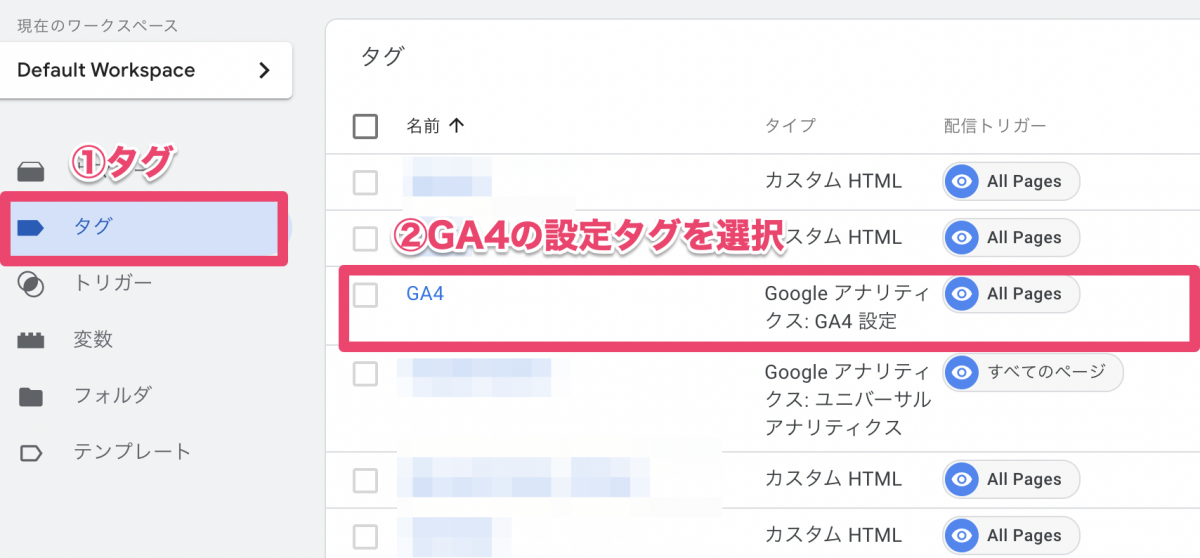Open トリガー menu item
The width and height of the screenshot is (1200, 558).
tap(113, 284)
